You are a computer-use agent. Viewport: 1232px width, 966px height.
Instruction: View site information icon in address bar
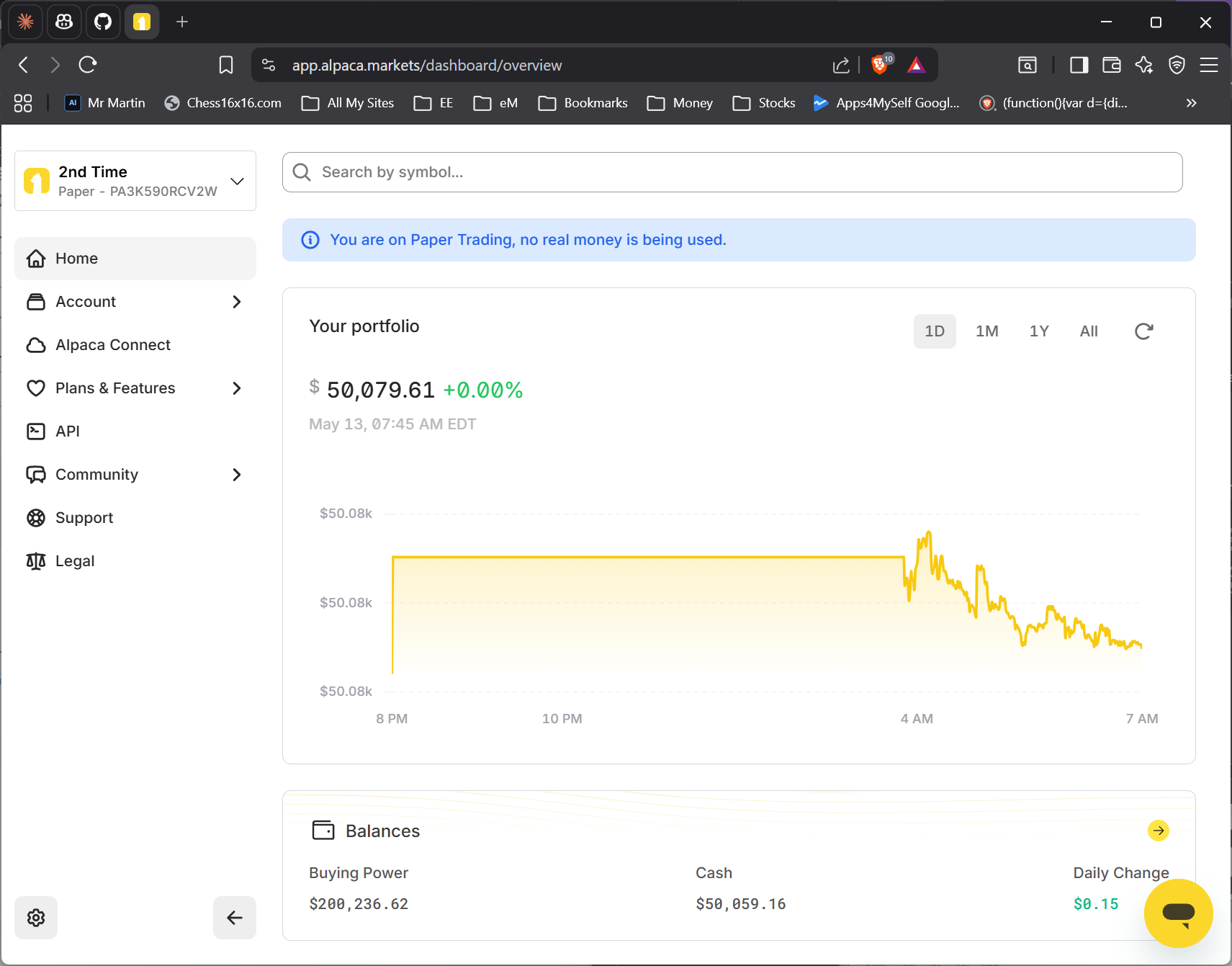tap(269, 66)
